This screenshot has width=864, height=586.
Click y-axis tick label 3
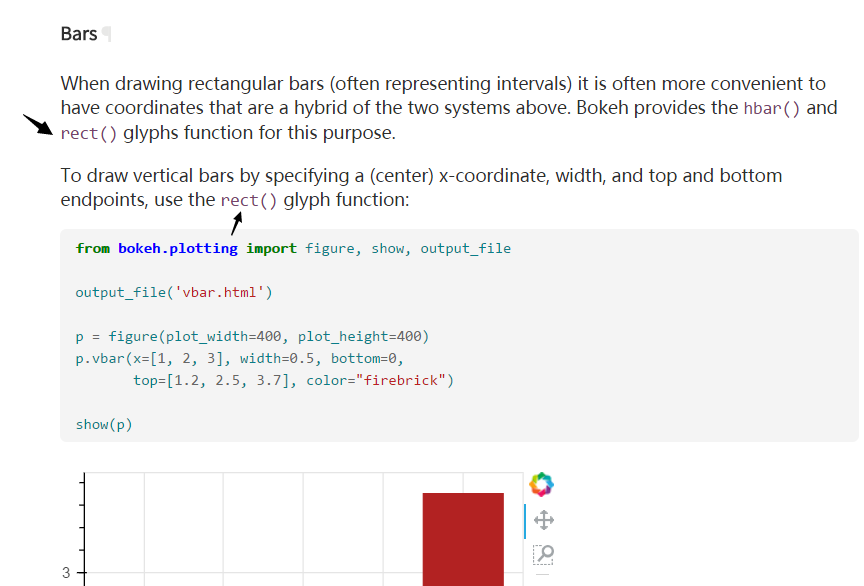pyautogui.click(x=66, y=573)
